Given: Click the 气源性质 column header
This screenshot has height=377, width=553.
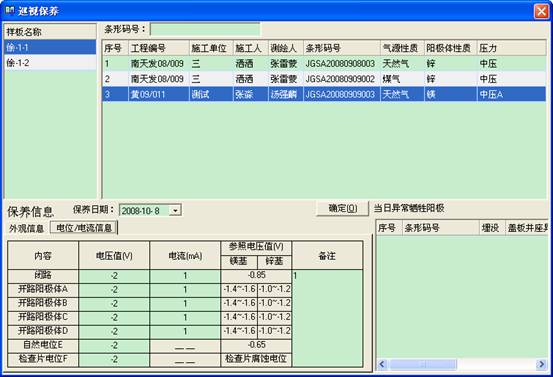Looking at the screenshot, I should point(402,48).
